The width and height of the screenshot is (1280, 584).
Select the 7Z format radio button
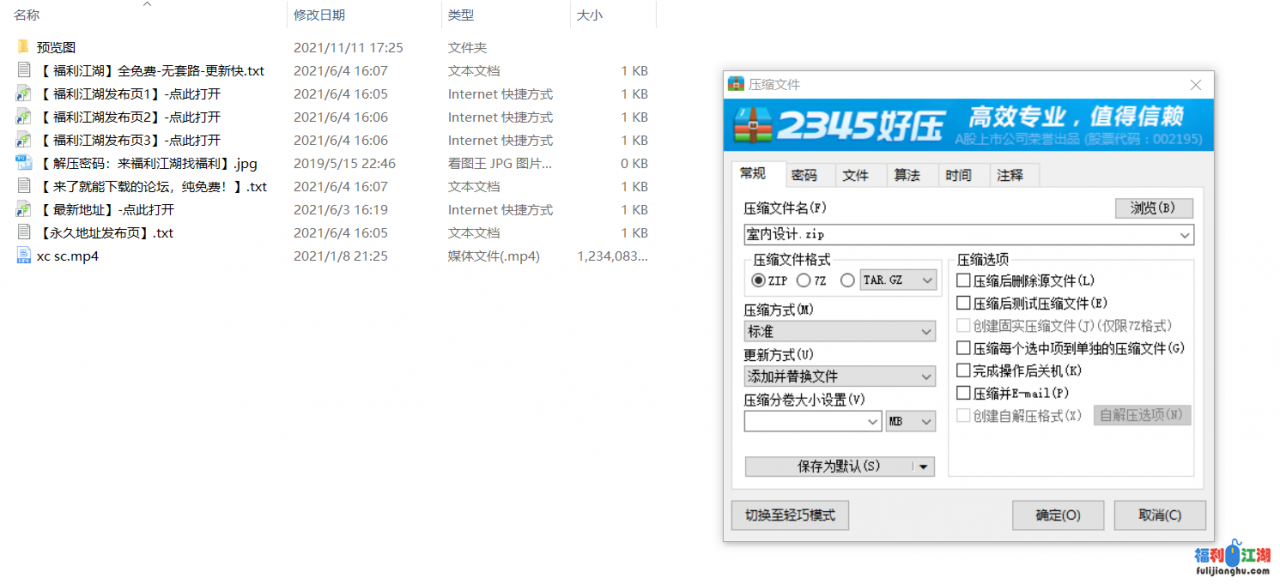pyautogui.click(x=804, y=281)
